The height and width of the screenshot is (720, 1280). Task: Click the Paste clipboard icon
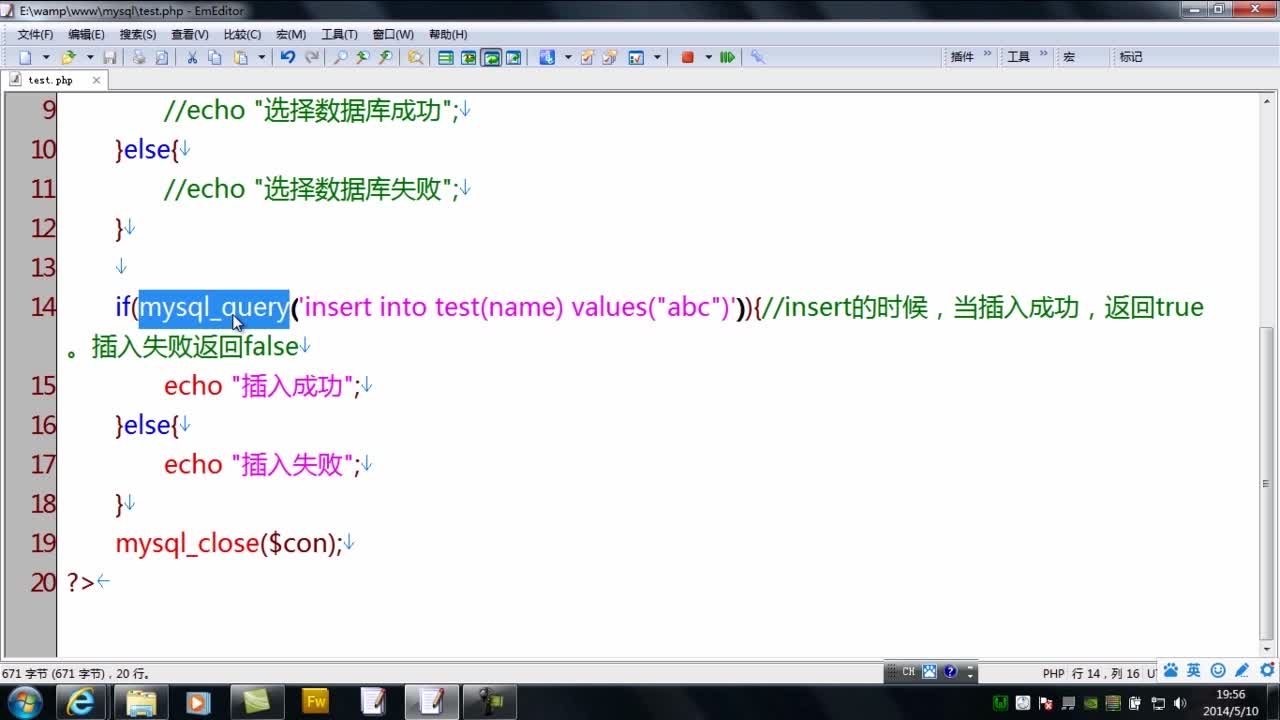coord(240,57)
